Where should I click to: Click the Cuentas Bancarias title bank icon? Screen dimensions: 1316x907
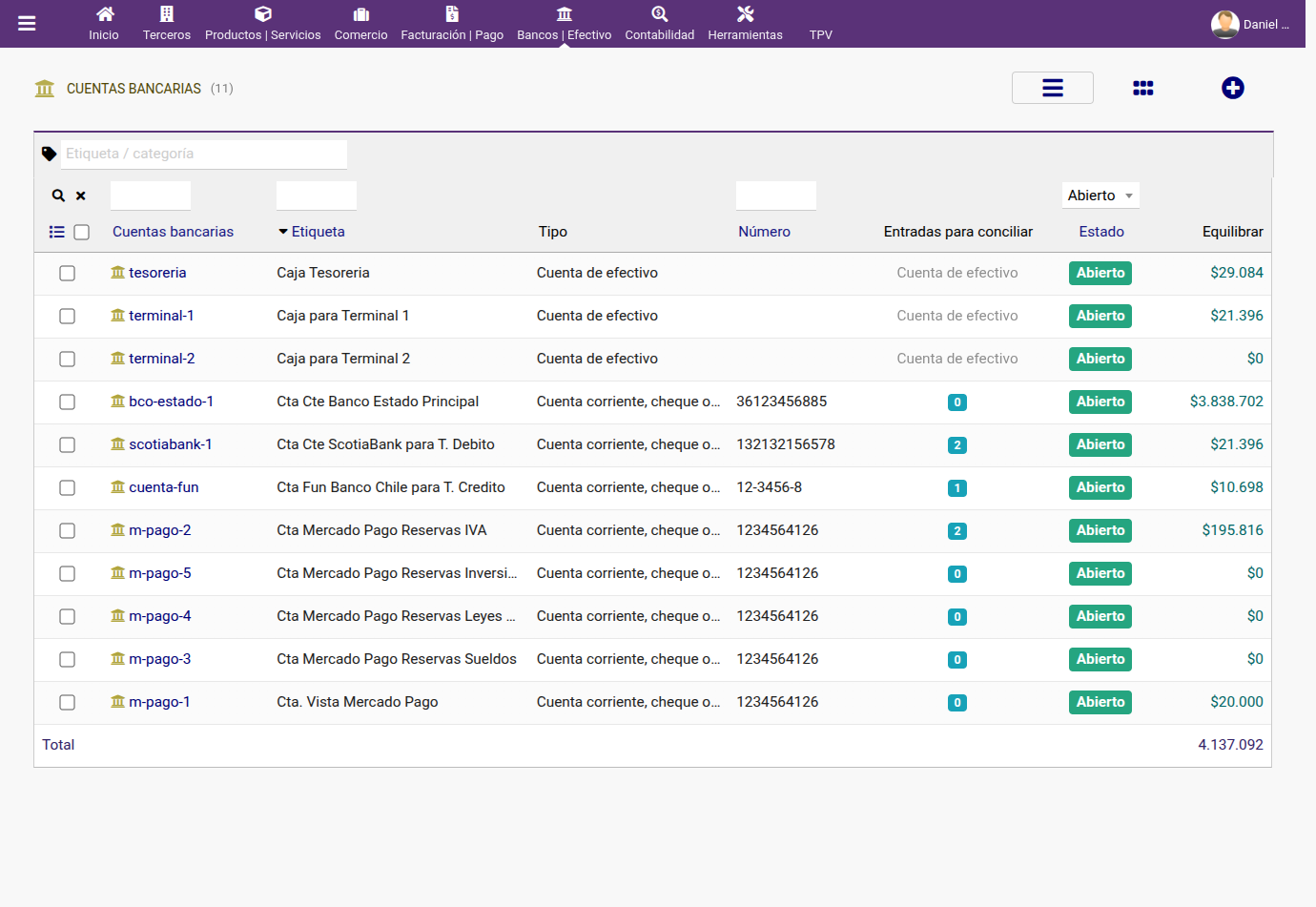(x=45, y=89)
